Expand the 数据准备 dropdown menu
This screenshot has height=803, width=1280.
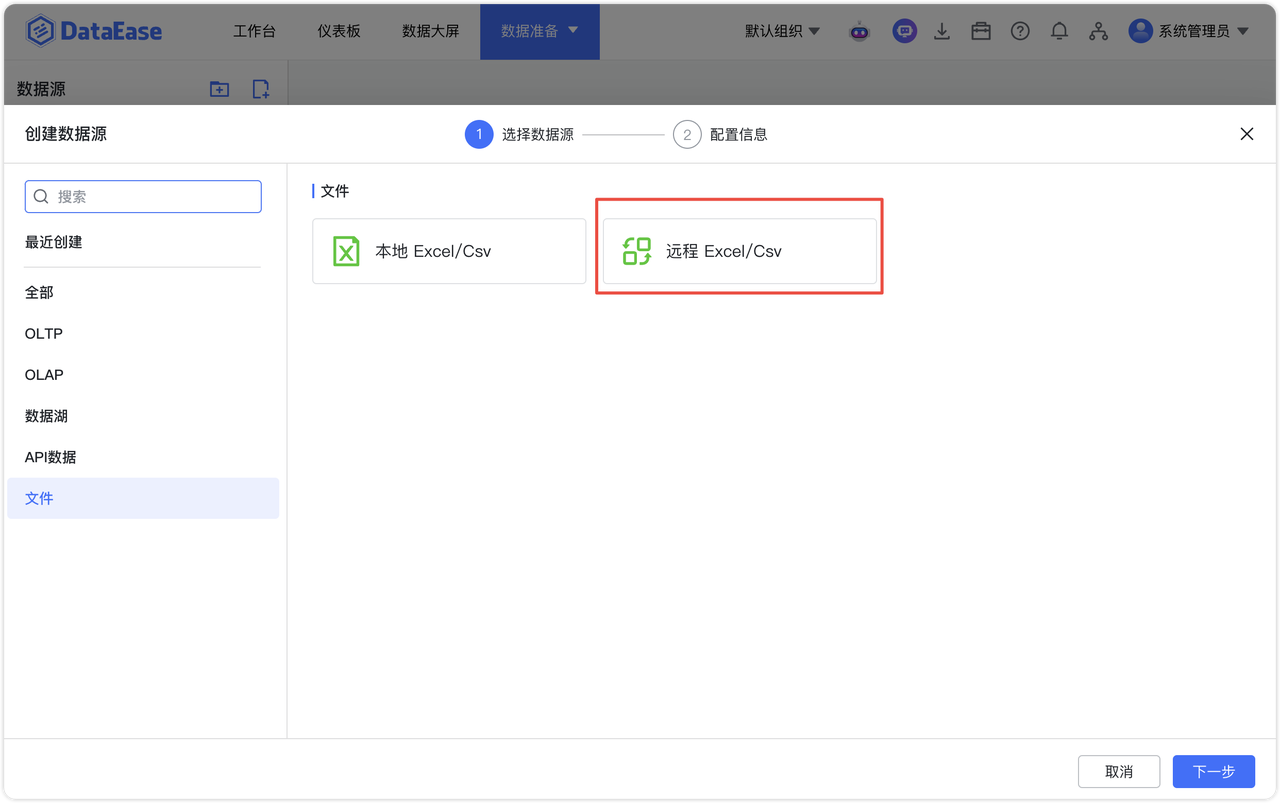pos(540,31)
